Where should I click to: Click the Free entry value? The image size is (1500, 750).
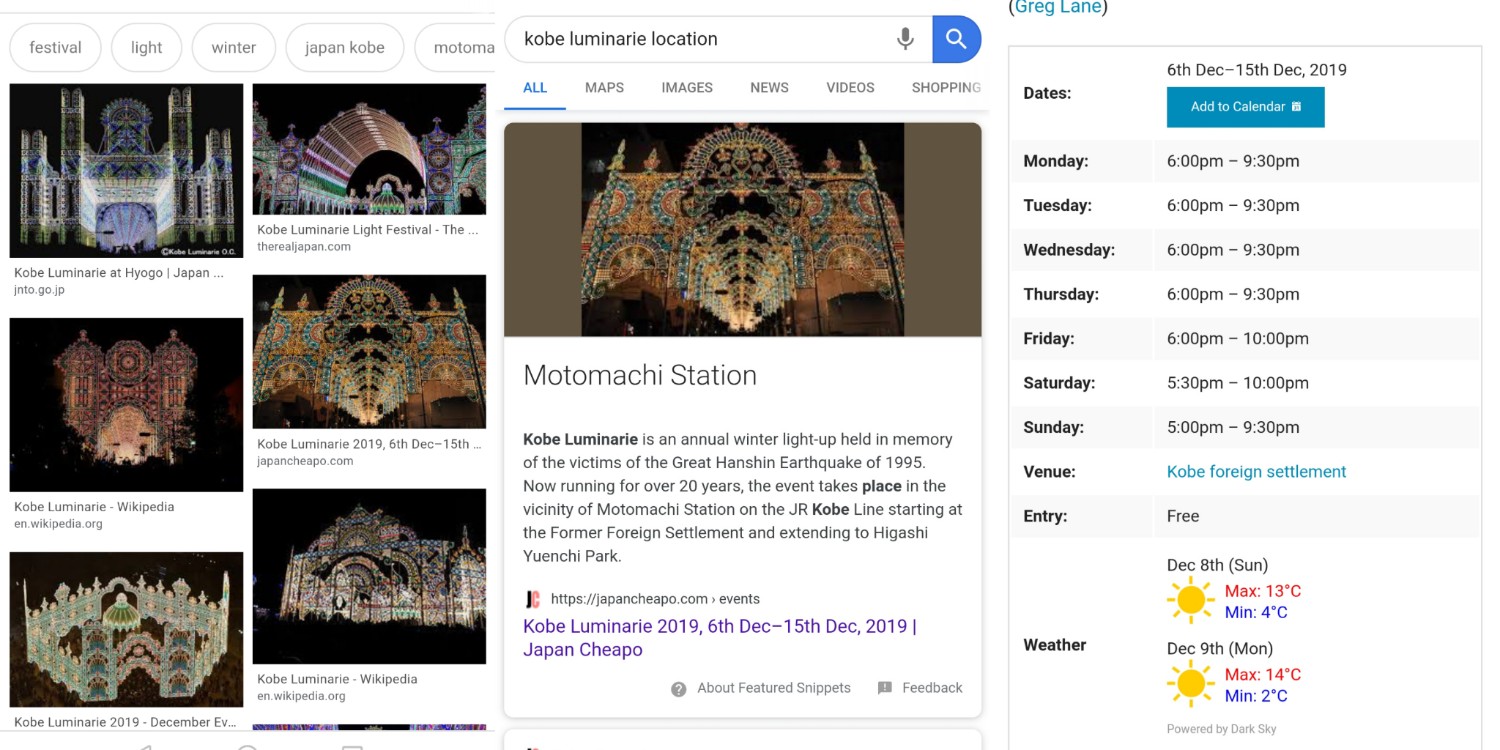click(x=1182, y=516)
